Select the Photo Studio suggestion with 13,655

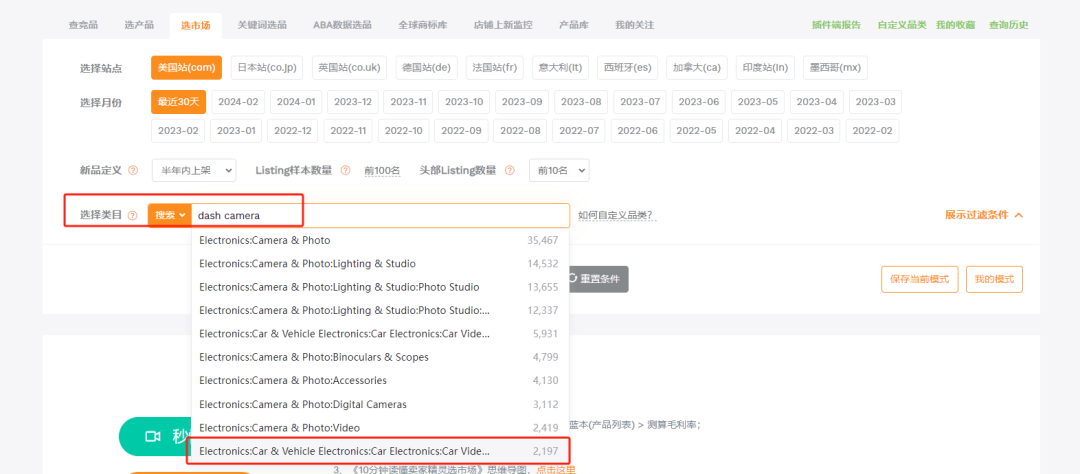pyautogui.click(x=380, y=287)
